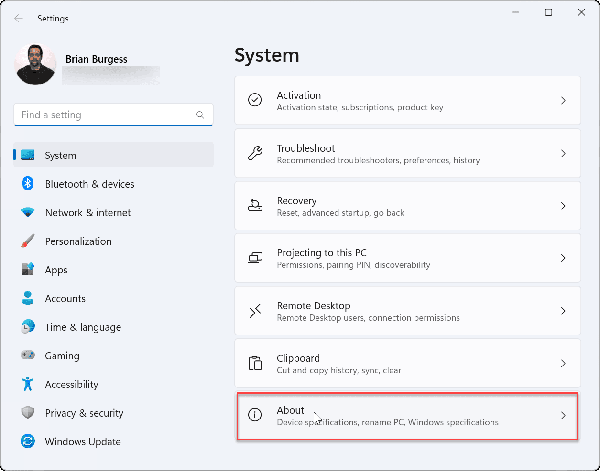The image size is (600, 471).
Task: Click the Recovery icon
Action: (255, 205)
